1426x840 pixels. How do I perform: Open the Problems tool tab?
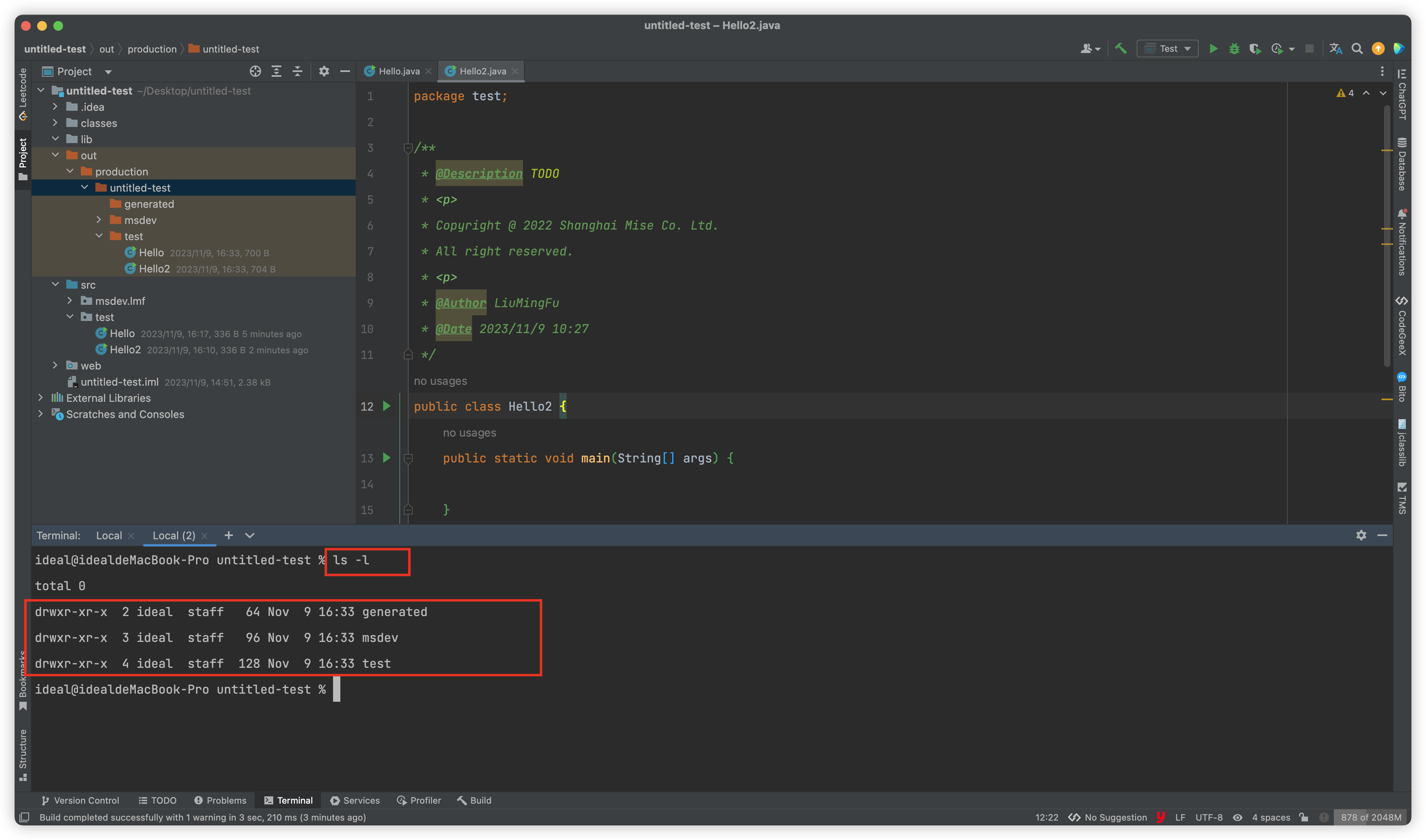point(220,800)
